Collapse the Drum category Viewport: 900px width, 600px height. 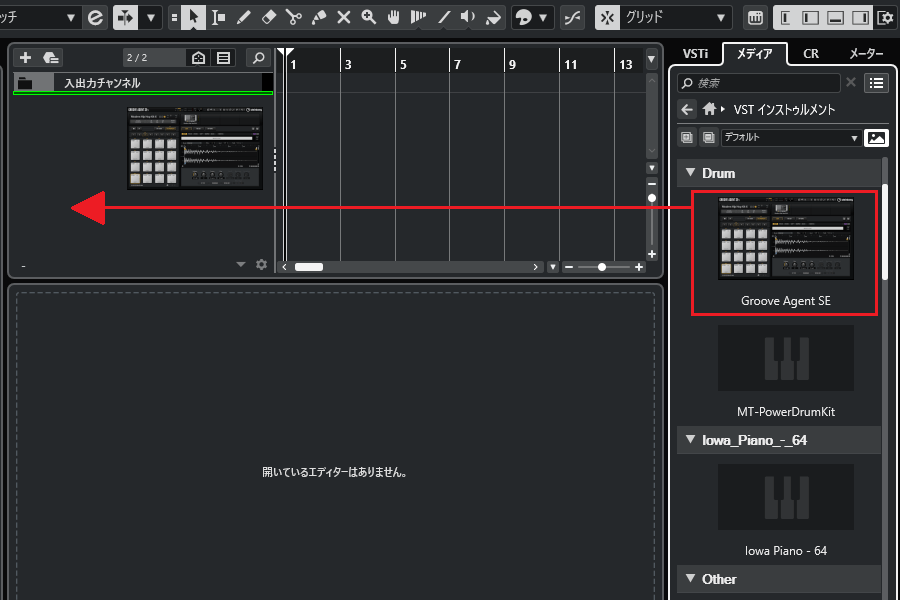[x=688, y=173]
